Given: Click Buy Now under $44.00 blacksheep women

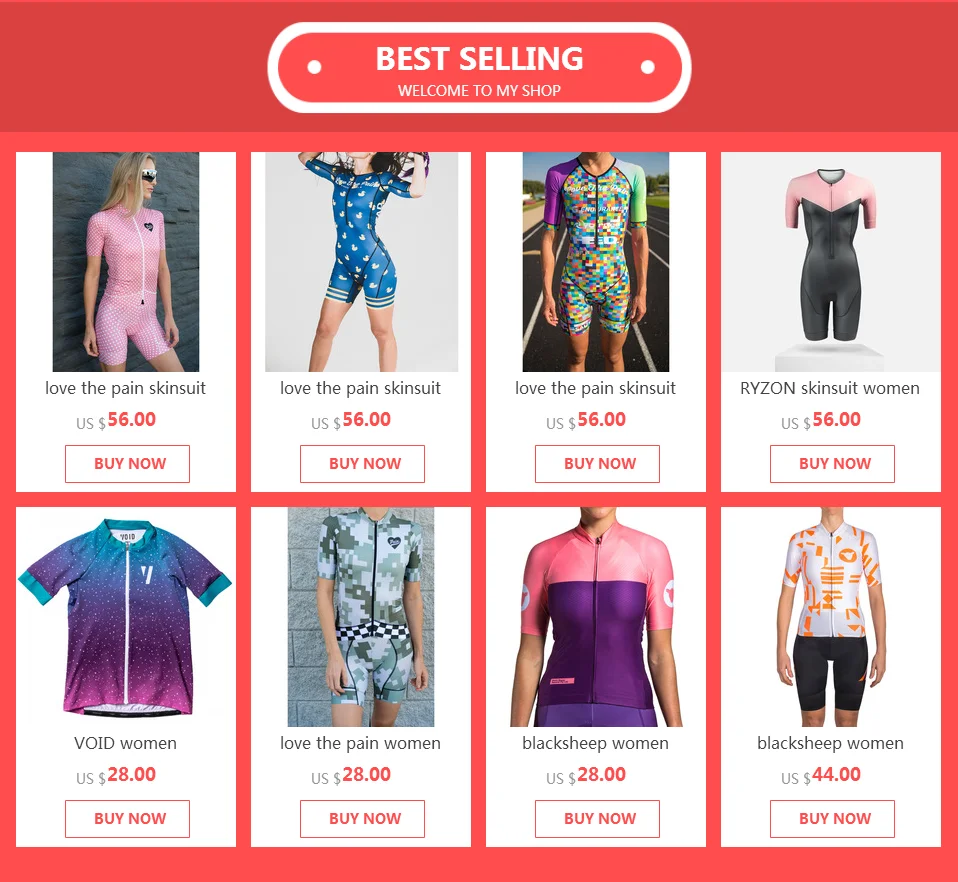Looking at the screenshot, I should [832, 818].
